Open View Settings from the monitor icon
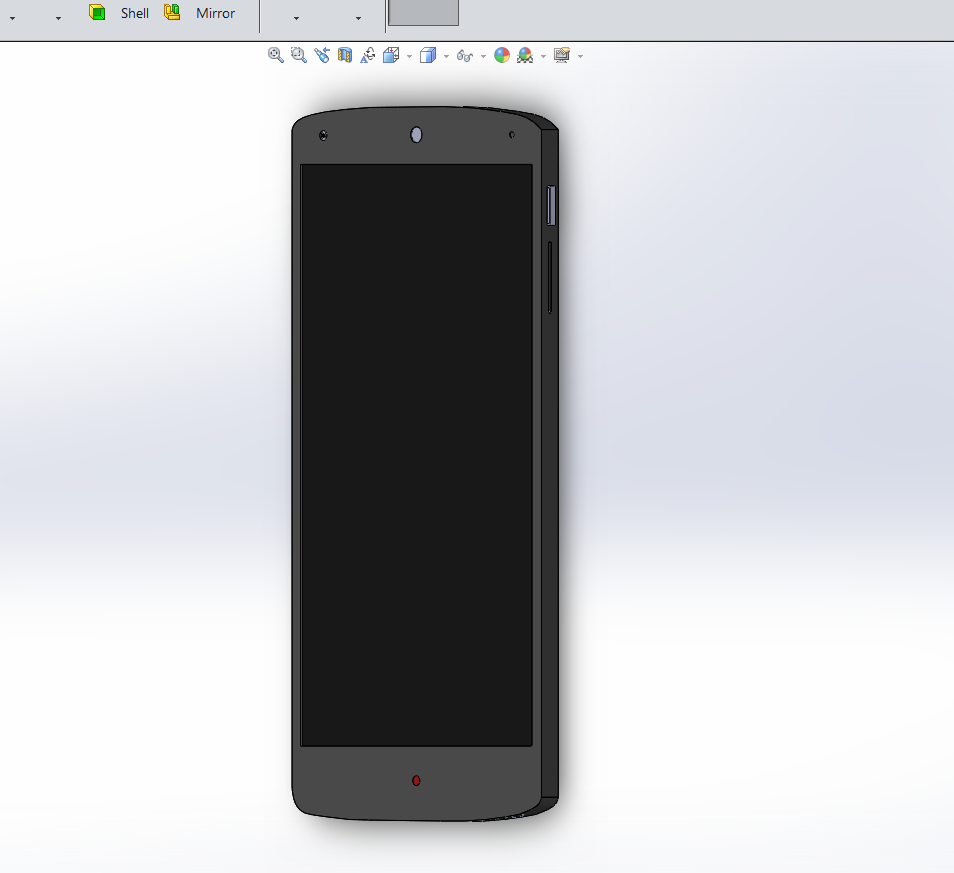The width and height of the screenshot is (954, 873). tap(561, 55)
